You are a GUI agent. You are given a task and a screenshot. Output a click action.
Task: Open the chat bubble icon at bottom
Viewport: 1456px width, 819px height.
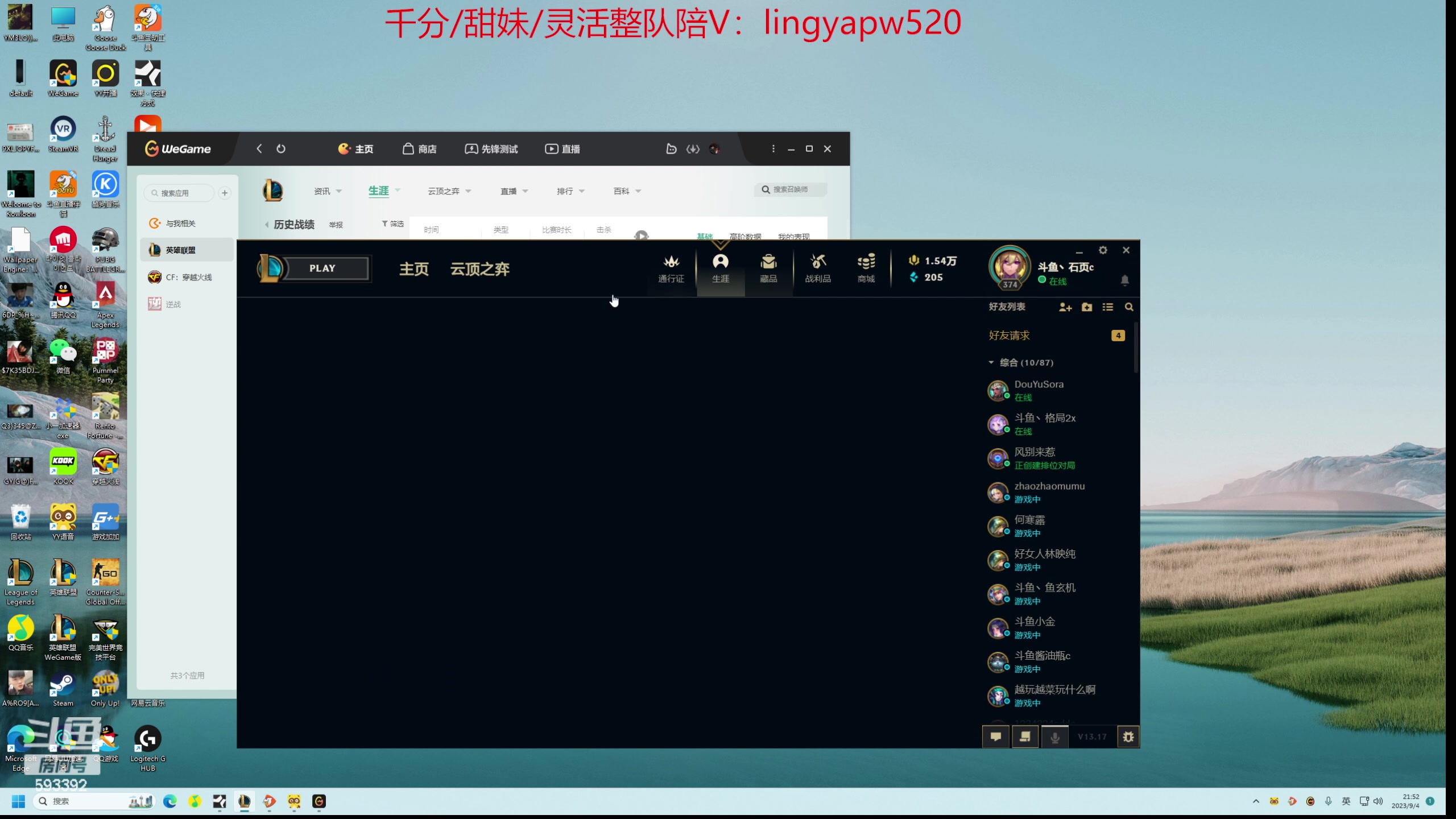[996, 737]
